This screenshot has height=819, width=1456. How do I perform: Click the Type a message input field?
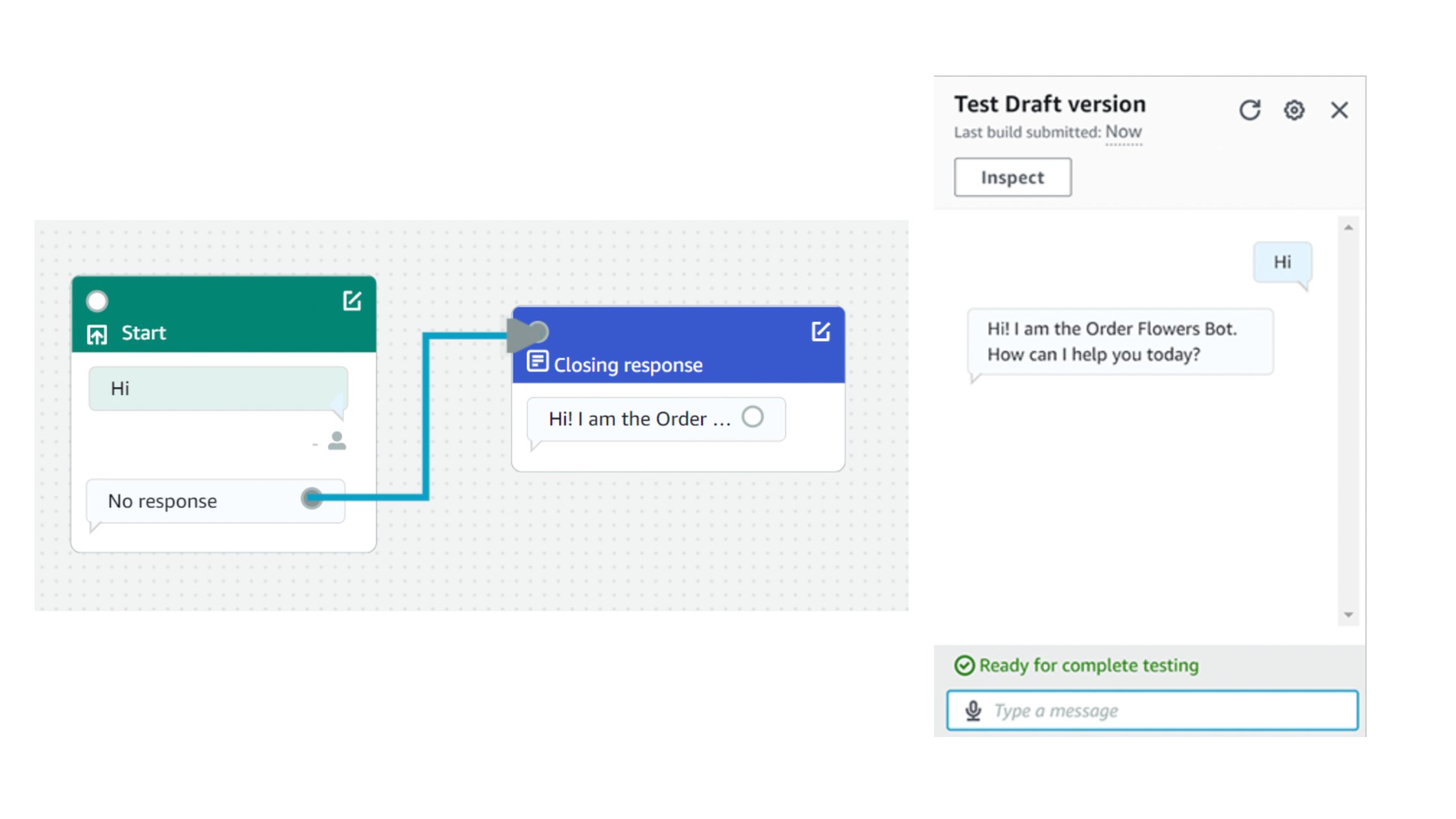tap(1152, 710)
